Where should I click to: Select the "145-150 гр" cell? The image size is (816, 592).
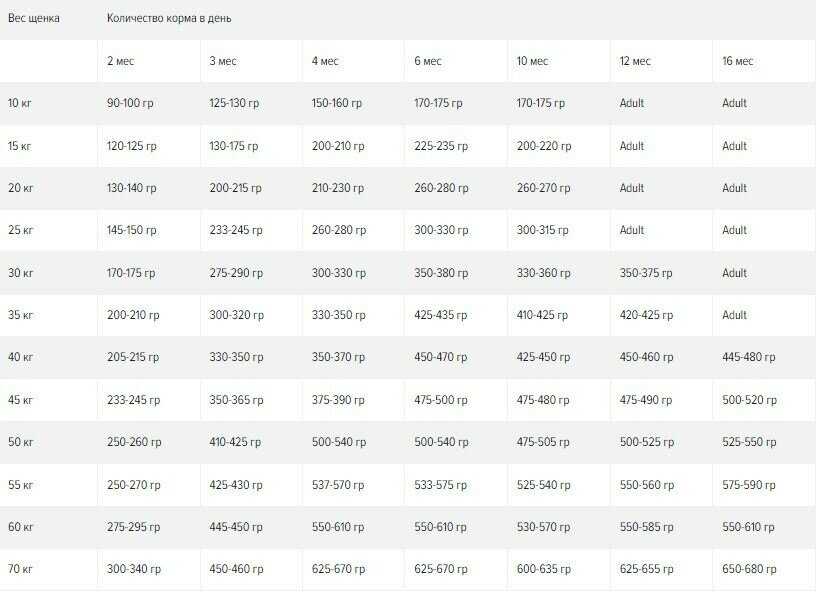pos(132,230)
